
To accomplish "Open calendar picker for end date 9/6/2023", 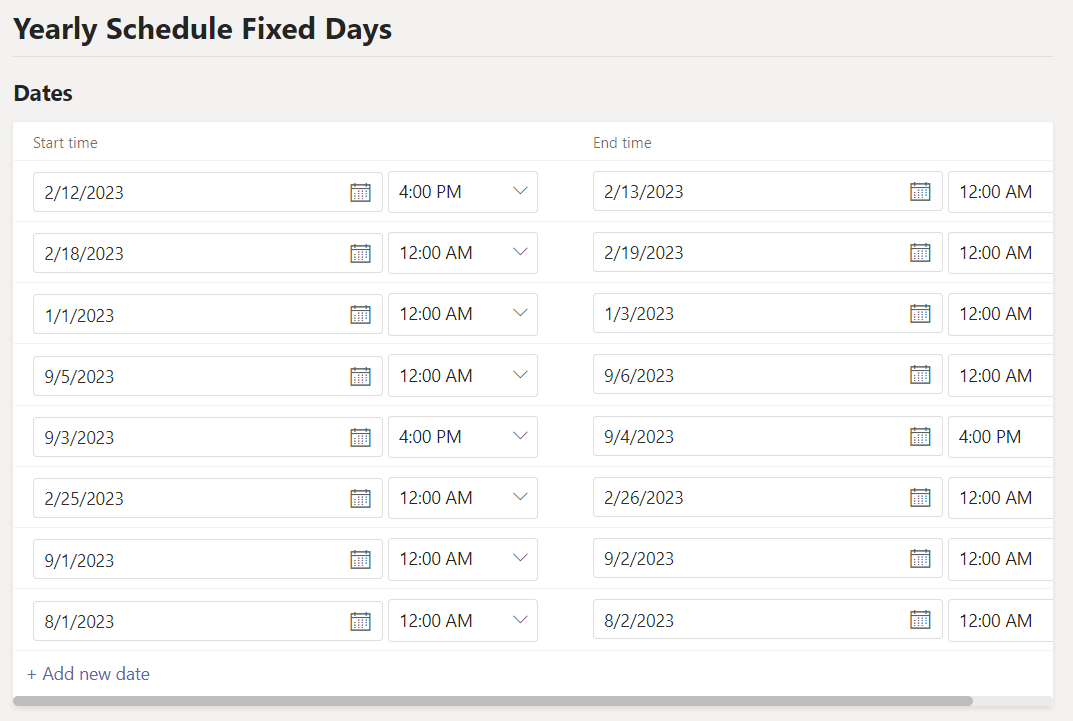I will point(920,375).
